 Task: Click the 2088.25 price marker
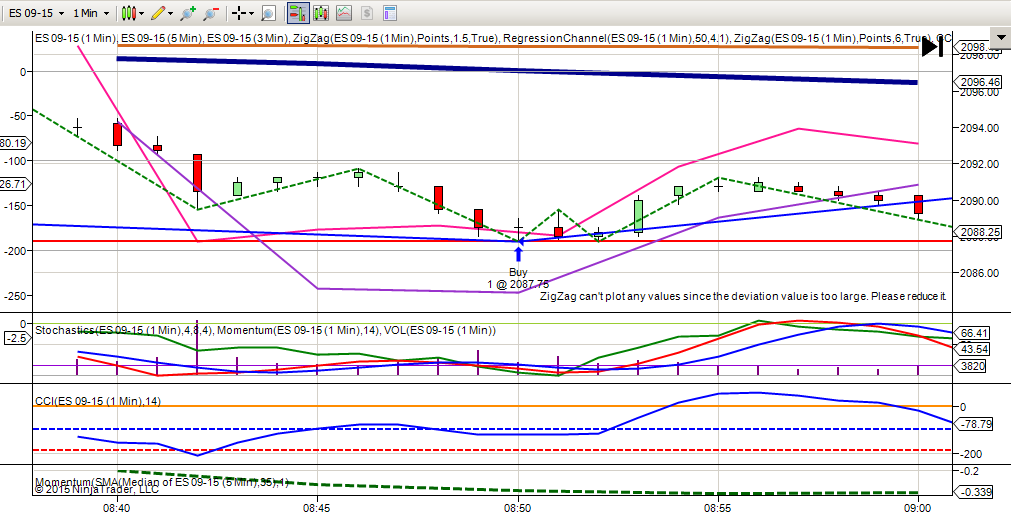pyautogui.click(x=977, y=232)
